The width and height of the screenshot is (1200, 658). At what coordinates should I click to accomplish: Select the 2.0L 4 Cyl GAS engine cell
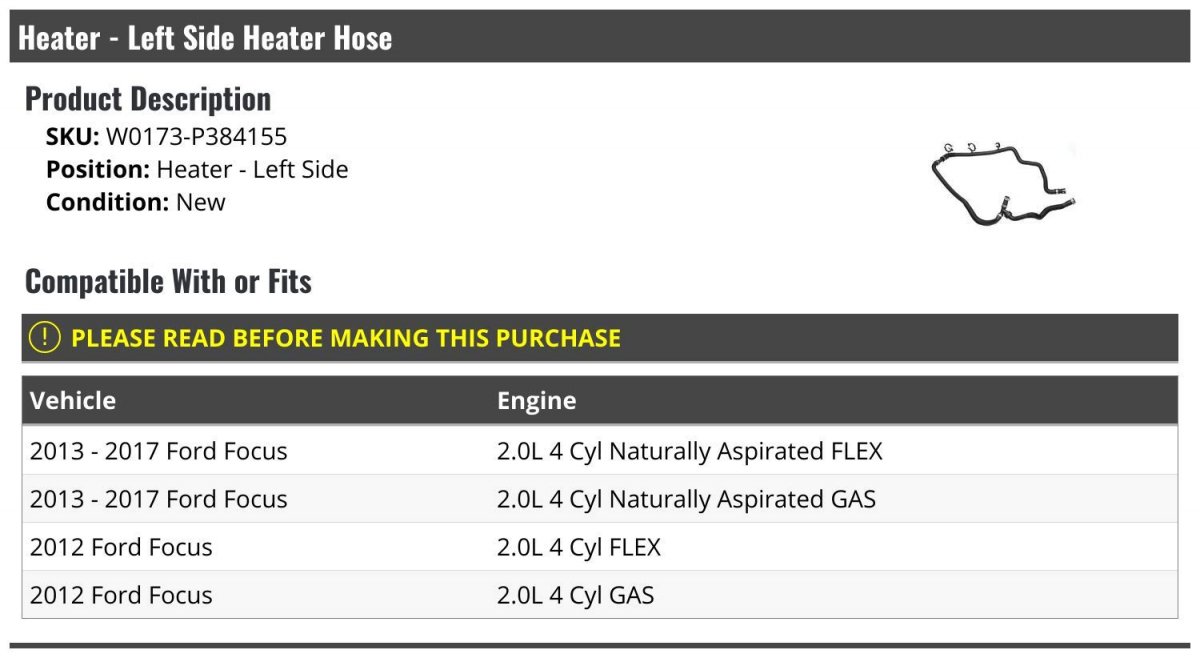(575, 595)
